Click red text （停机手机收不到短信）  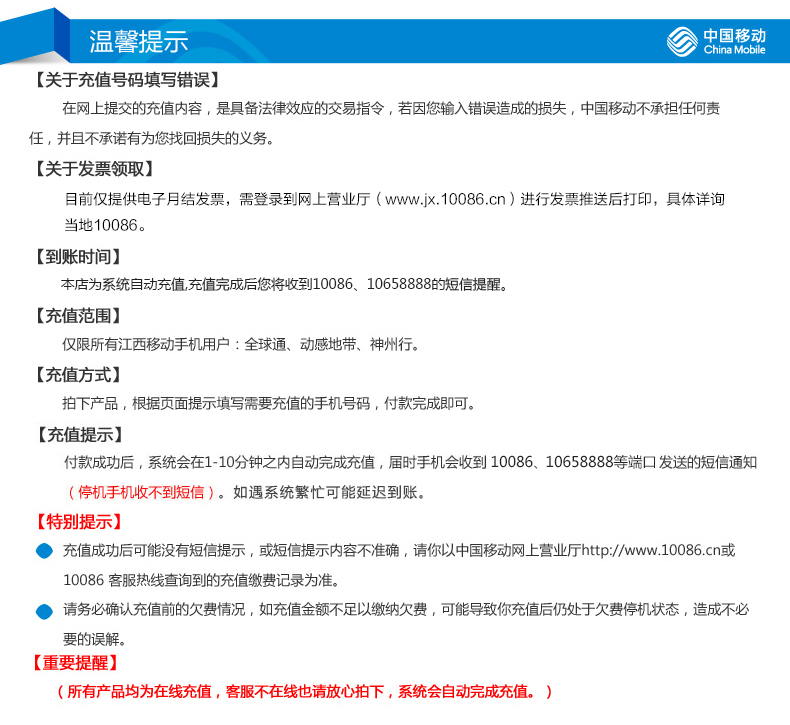click(x=141, y=492)
